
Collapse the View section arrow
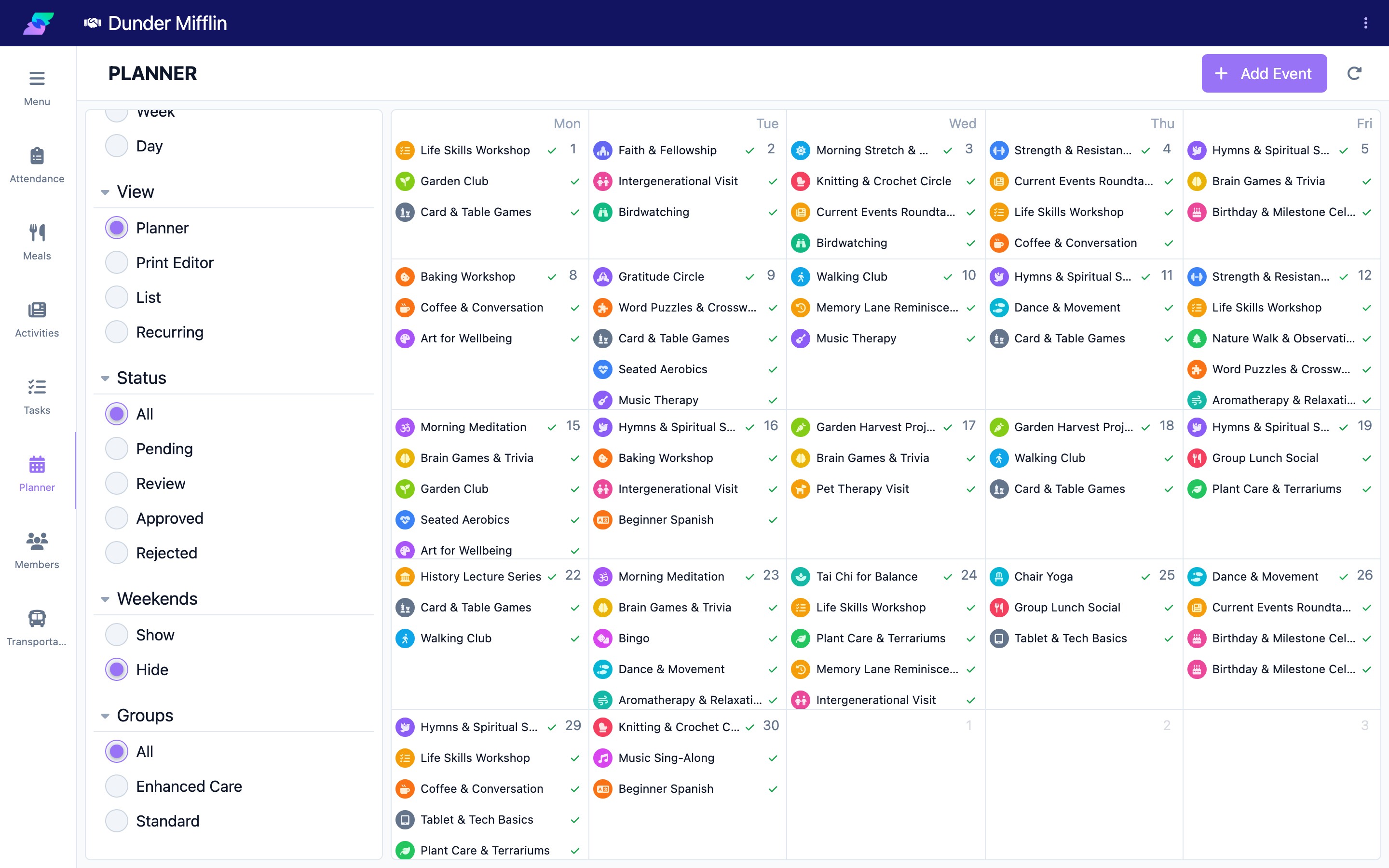[105, 192]
